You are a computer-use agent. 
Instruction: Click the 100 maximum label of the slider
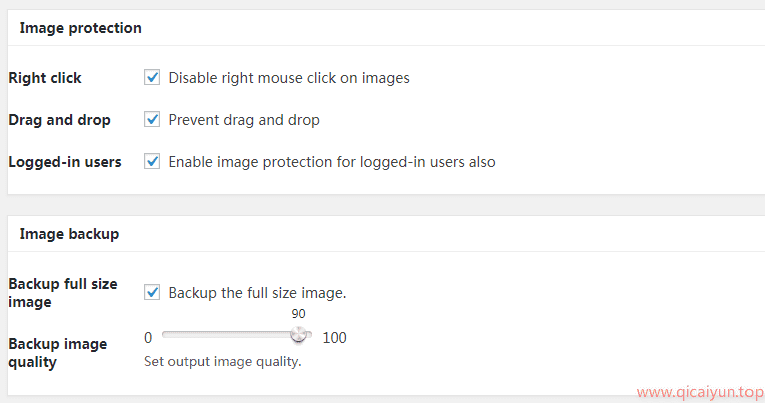click(x=334, y=337)
